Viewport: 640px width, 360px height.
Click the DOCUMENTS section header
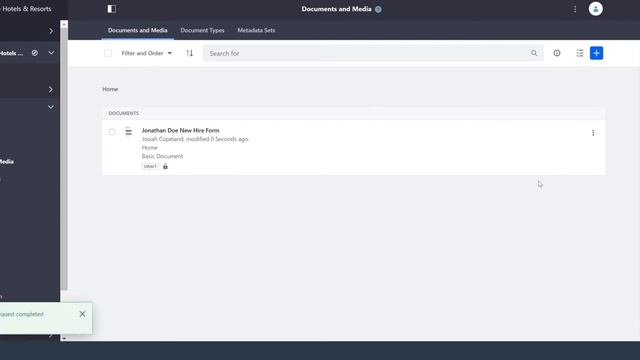(124, 113)
